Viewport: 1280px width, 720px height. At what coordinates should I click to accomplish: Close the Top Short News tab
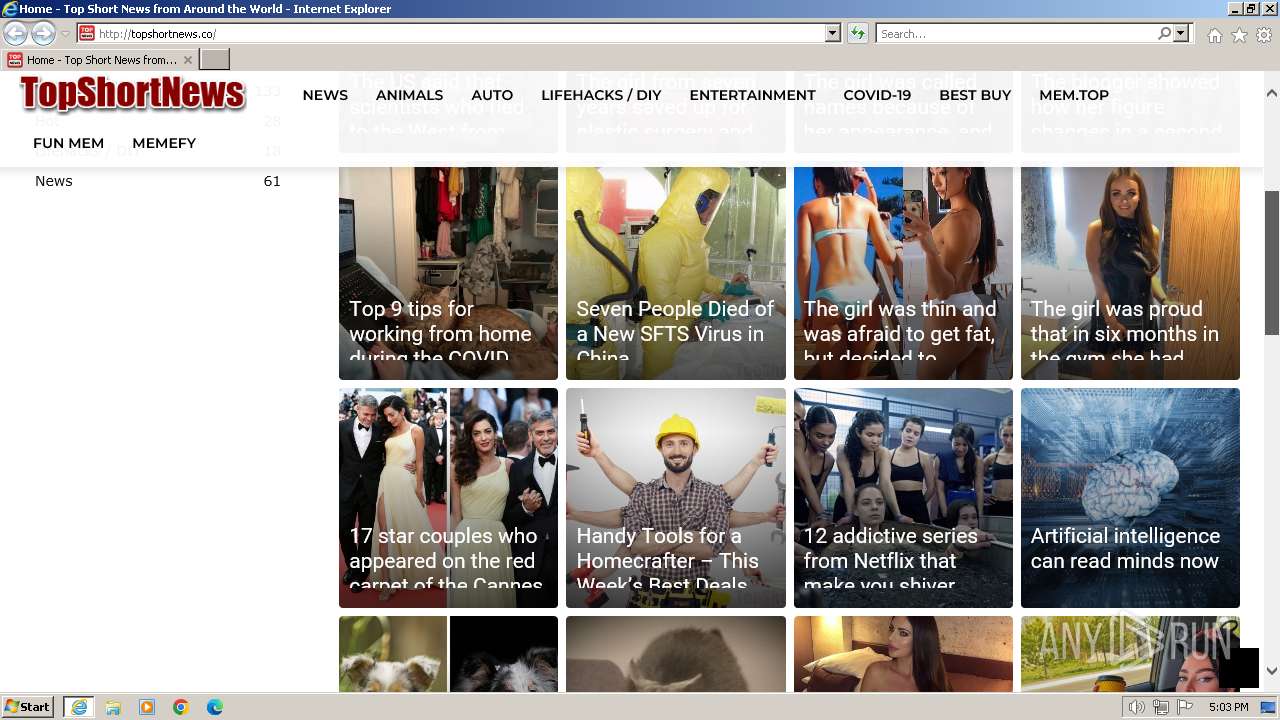[x=187, y=60]
